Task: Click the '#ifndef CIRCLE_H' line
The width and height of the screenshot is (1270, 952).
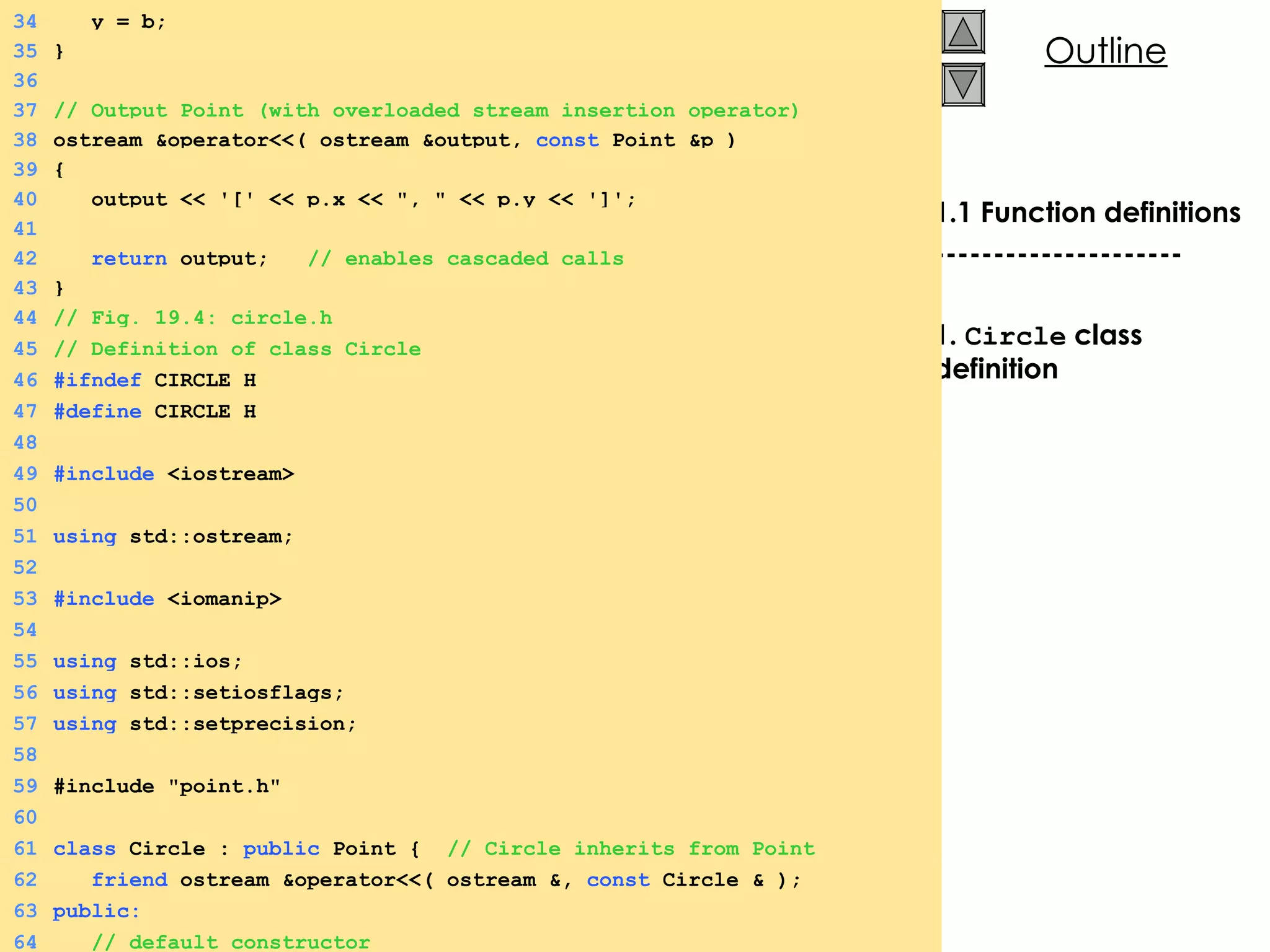Action: [x=154, y=380]
